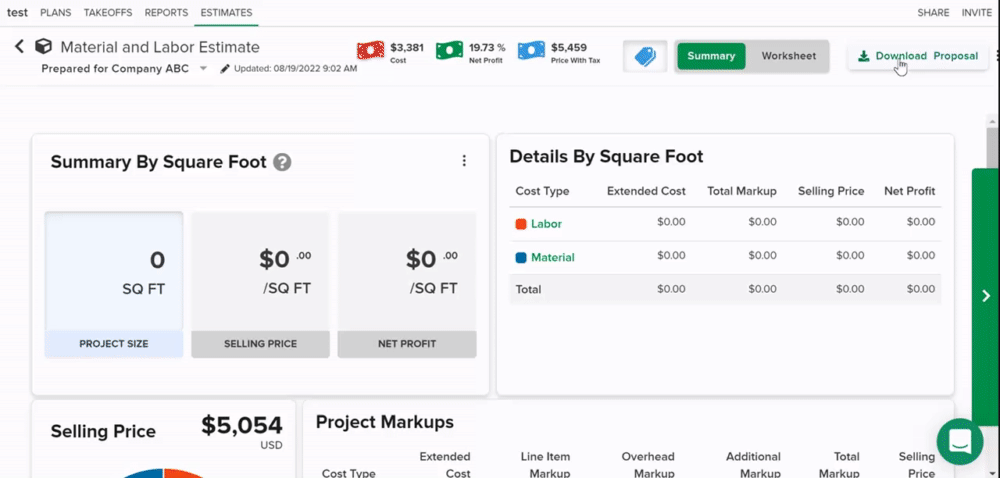The height and width of the screenshot is (478, 1000).
Task: Select the NET PROFIT card
Action: 407,284
